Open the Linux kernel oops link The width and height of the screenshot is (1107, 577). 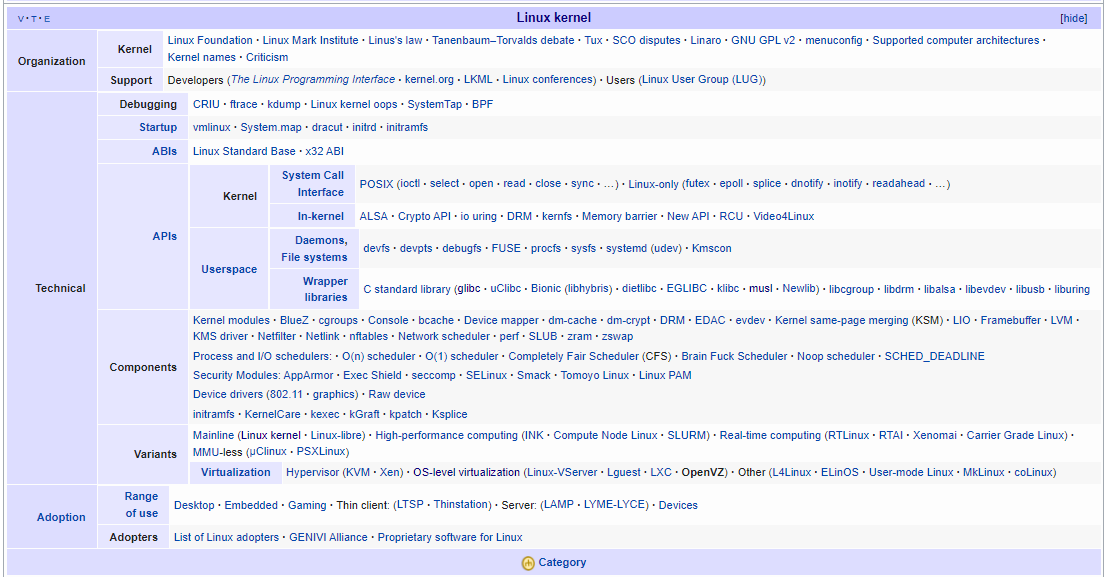(x=354, y=104)
